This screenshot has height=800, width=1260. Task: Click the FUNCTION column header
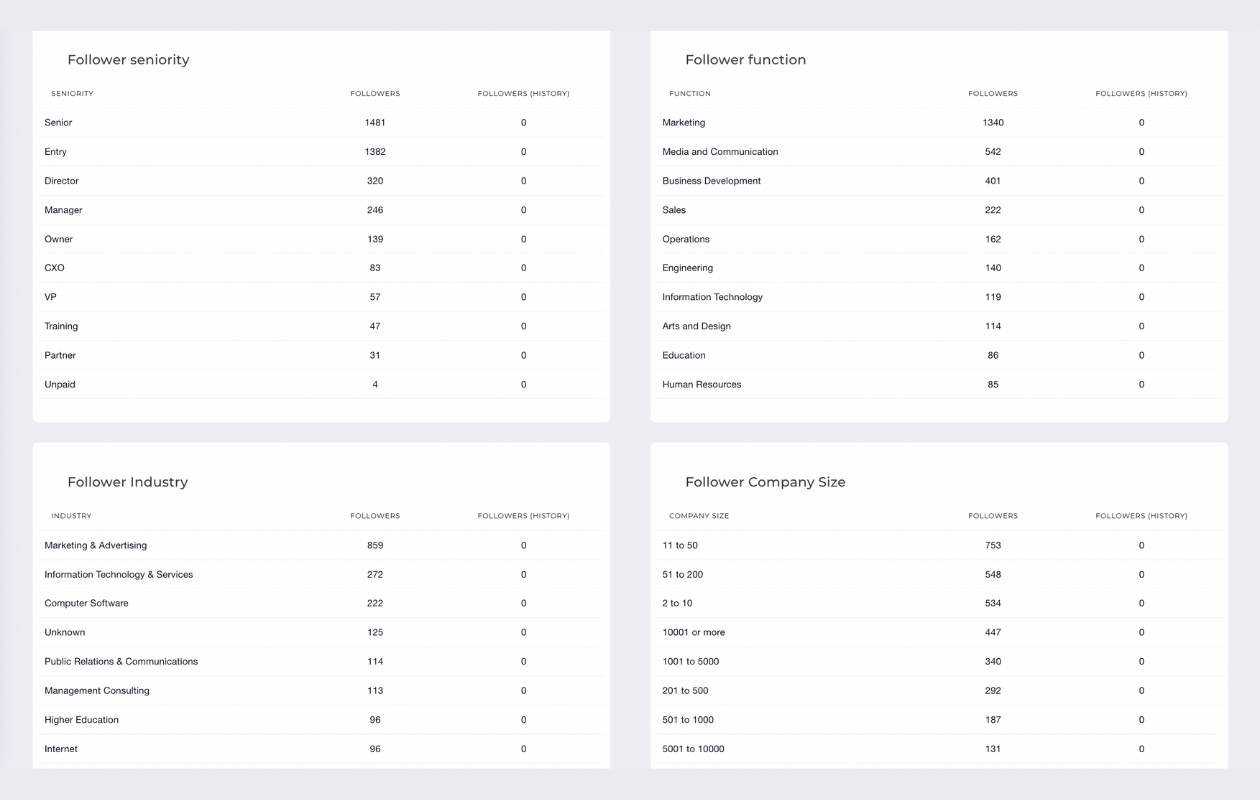point(690,94)
